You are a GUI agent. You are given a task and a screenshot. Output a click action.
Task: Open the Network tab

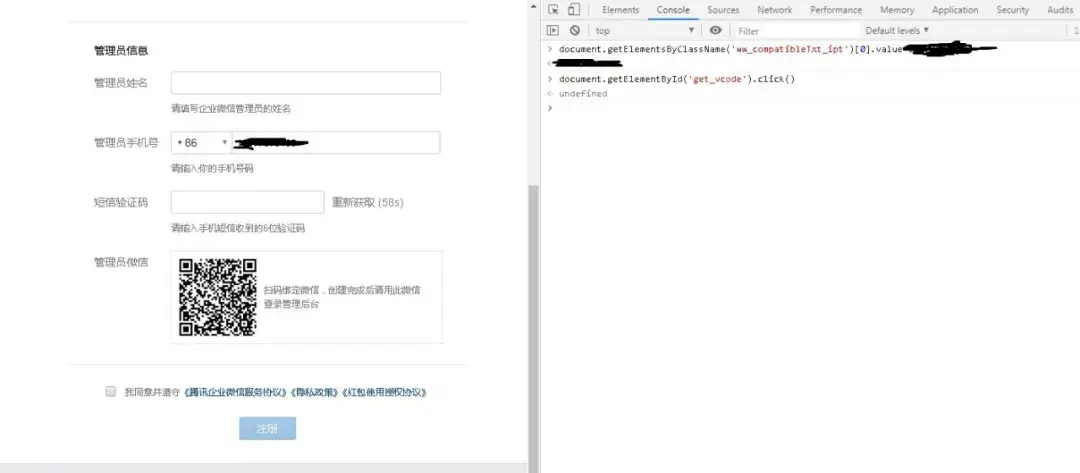(775, 10)
